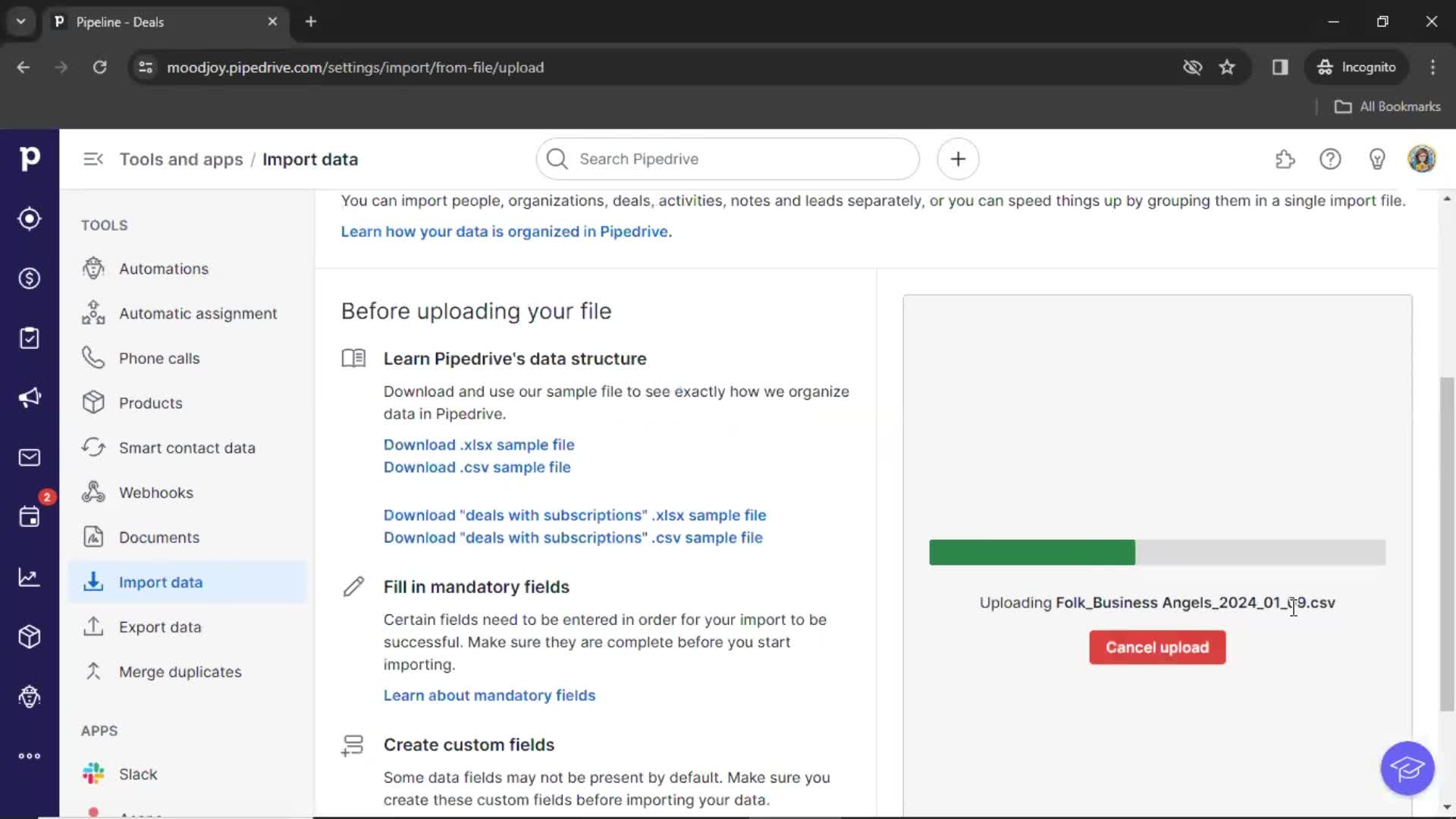Screen dimensions: 1456x819
Task: Open the Campaigns megaphone icon in sidebar
Action: tap(29, 398)
